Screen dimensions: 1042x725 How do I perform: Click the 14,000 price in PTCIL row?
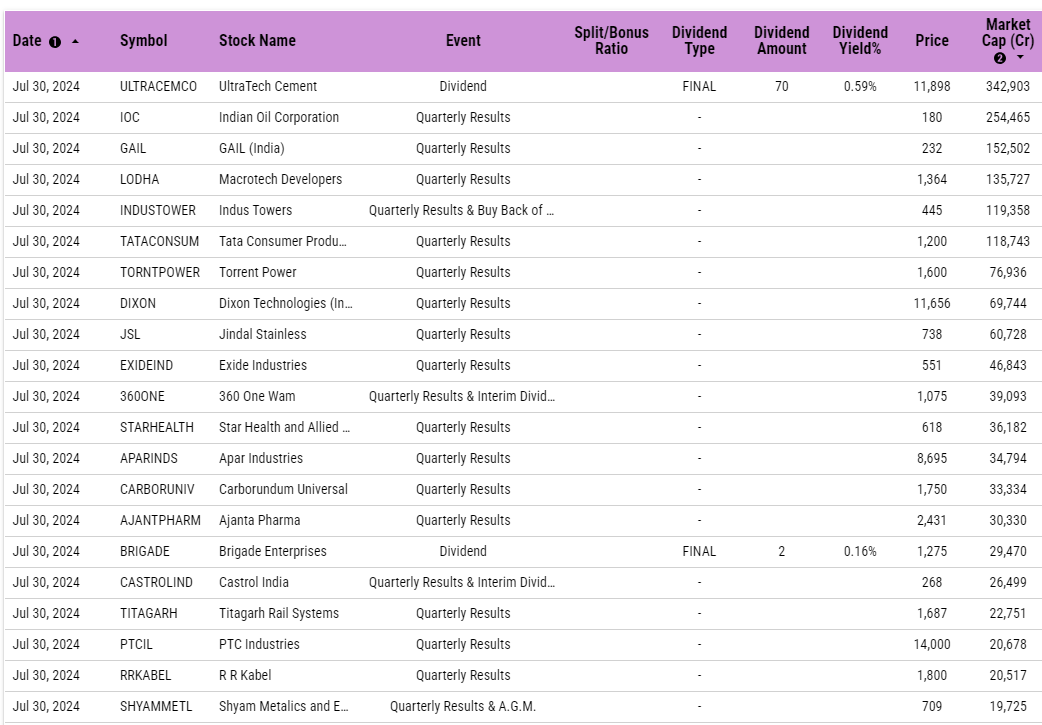[932, 645]
